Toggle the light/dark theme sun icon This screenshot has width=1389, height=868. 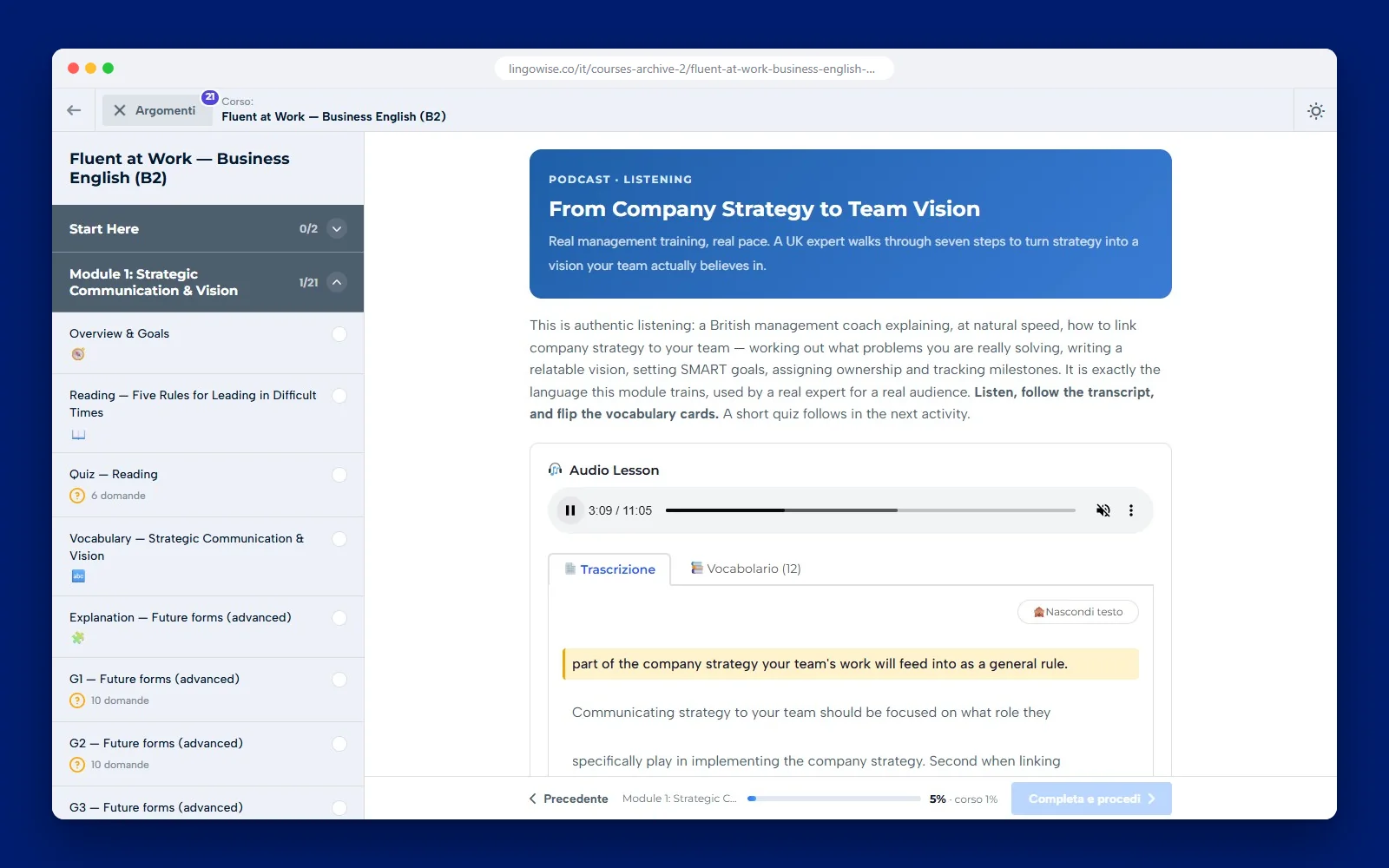point(1316,111)
